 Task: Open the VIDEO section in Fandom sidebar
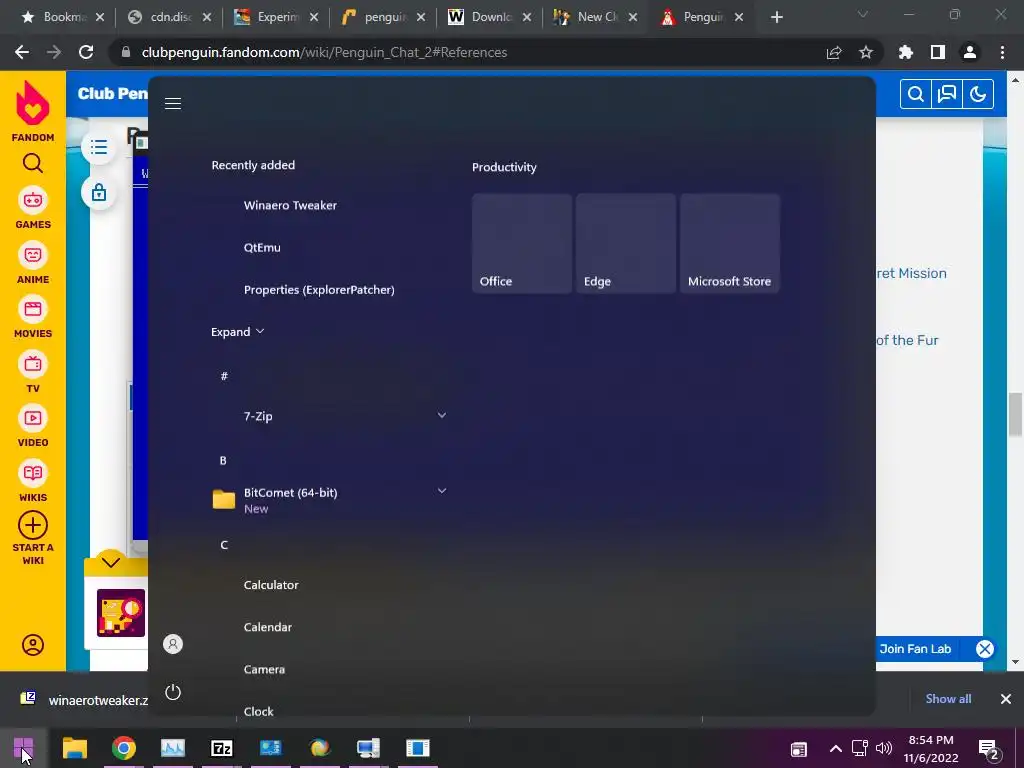pos(33,427)
